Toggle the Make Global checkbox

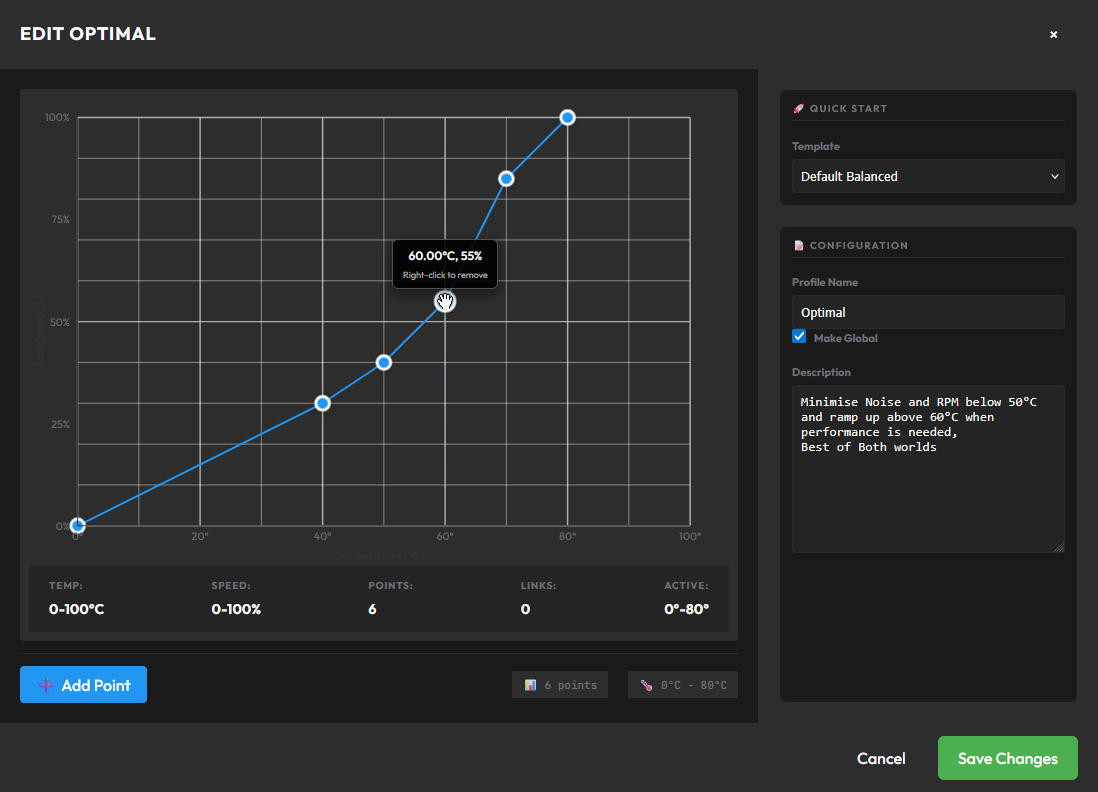(799, 336)
